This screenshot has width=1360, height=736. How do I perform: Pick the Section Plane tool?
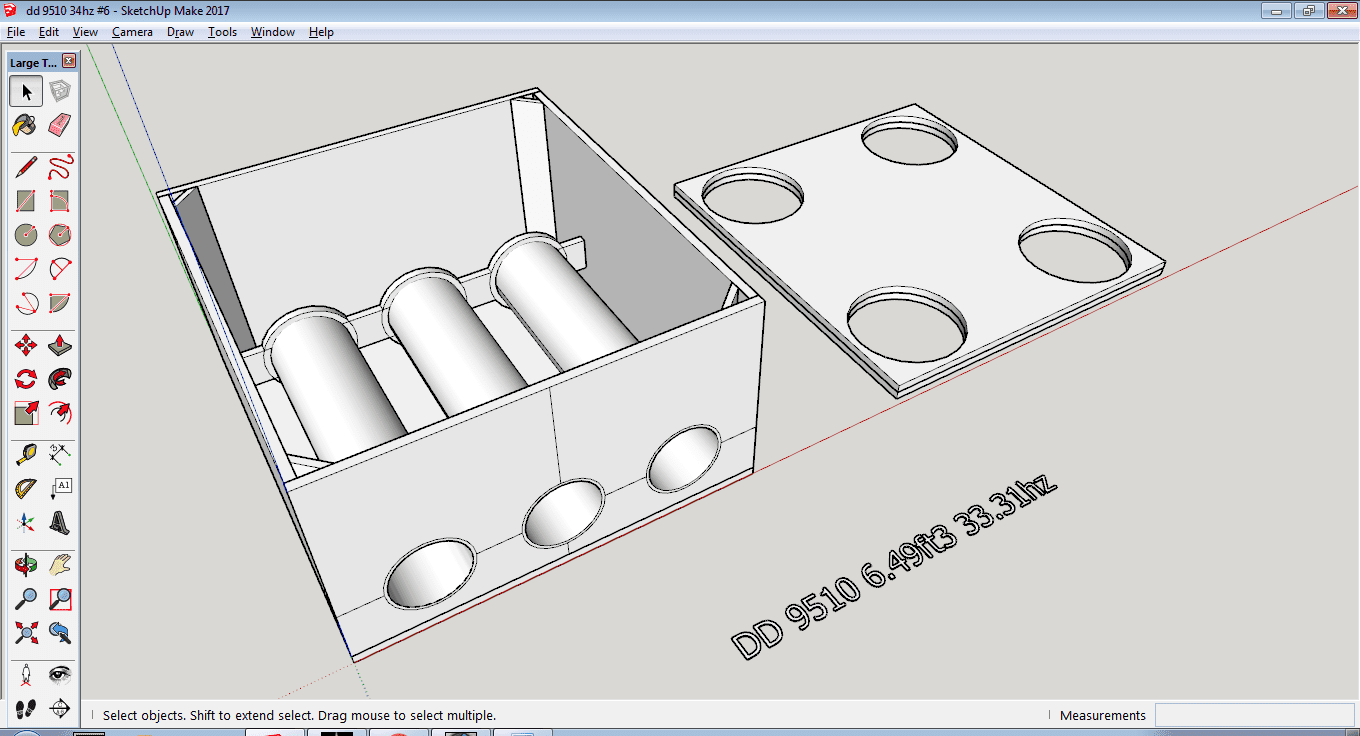60,709
